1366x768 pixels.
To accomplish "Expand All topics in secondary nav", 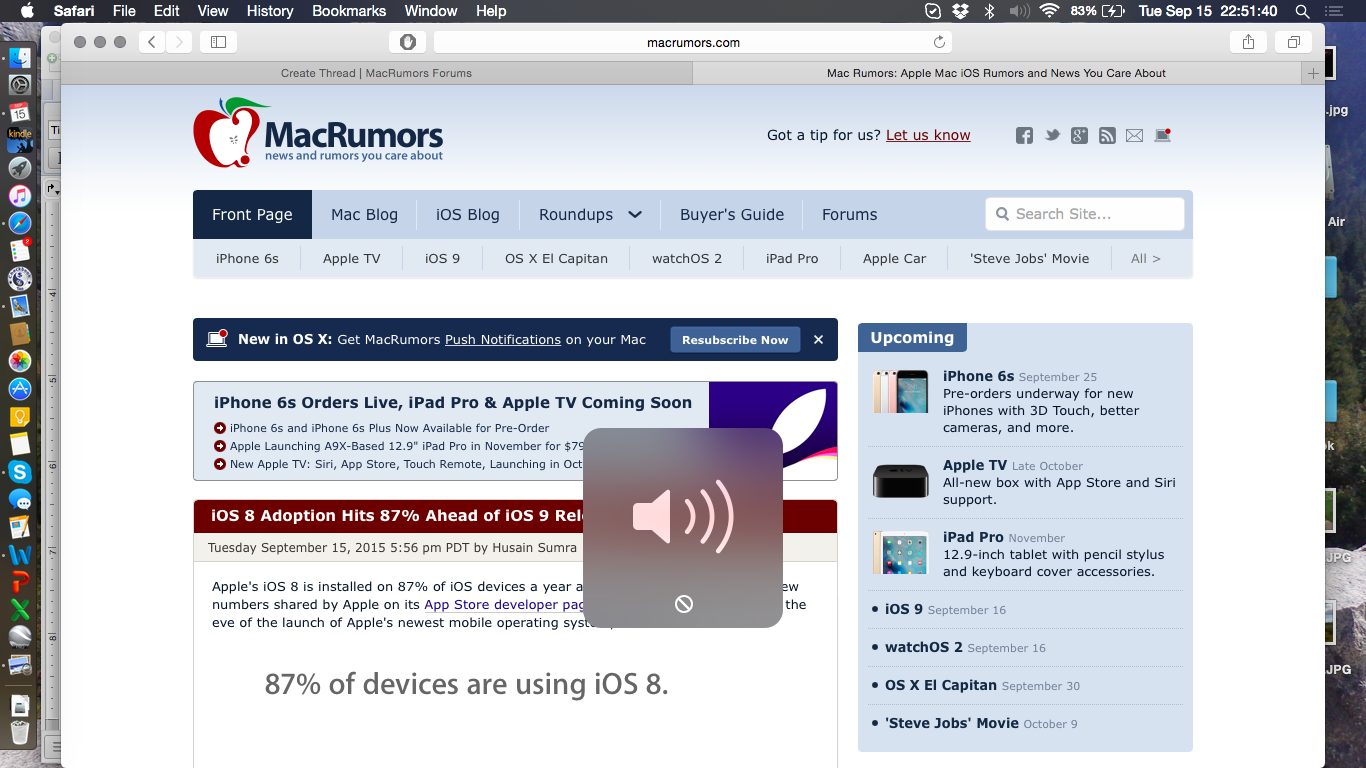I will point(1146,258).
